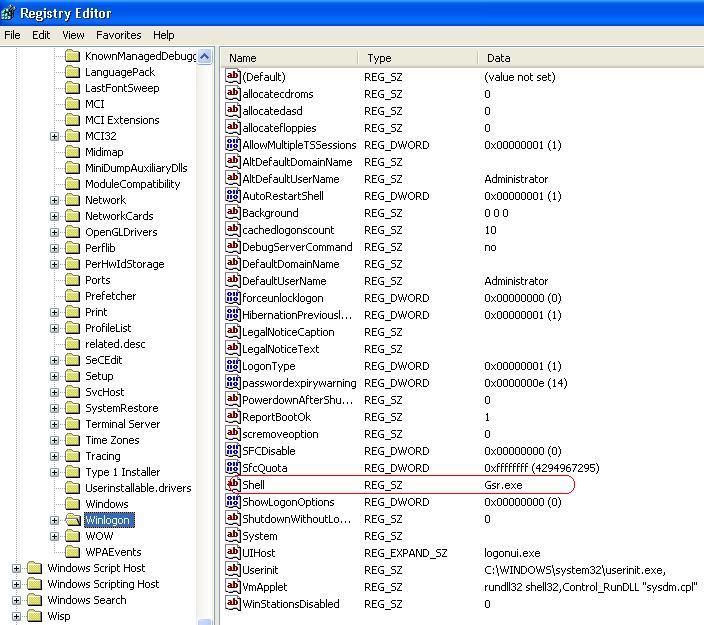Click the Terminal Server folder icon
704x625 pixels.
(72, 424)
